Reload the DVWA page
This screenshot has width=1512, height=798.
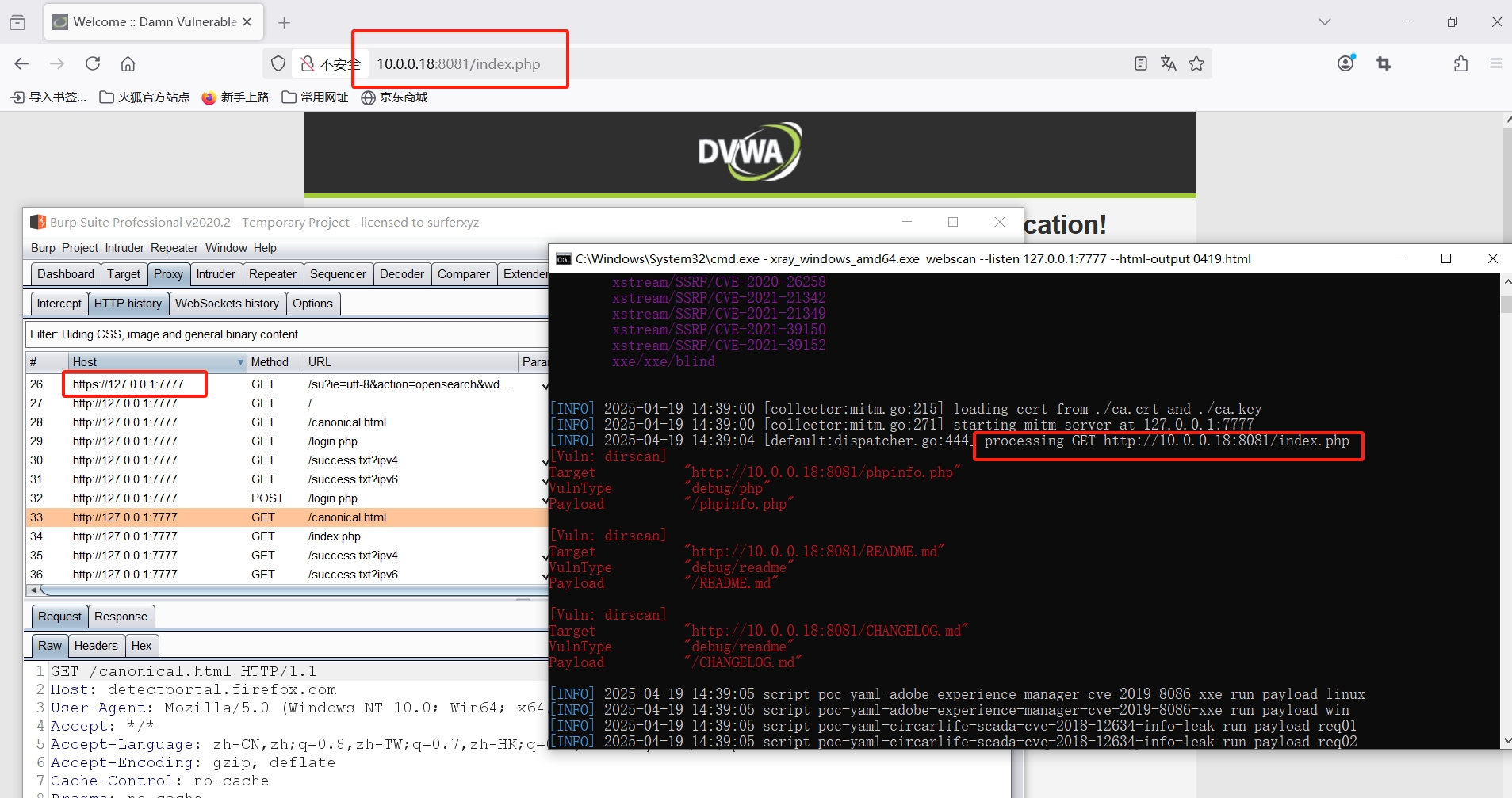(x=93, y=63)
